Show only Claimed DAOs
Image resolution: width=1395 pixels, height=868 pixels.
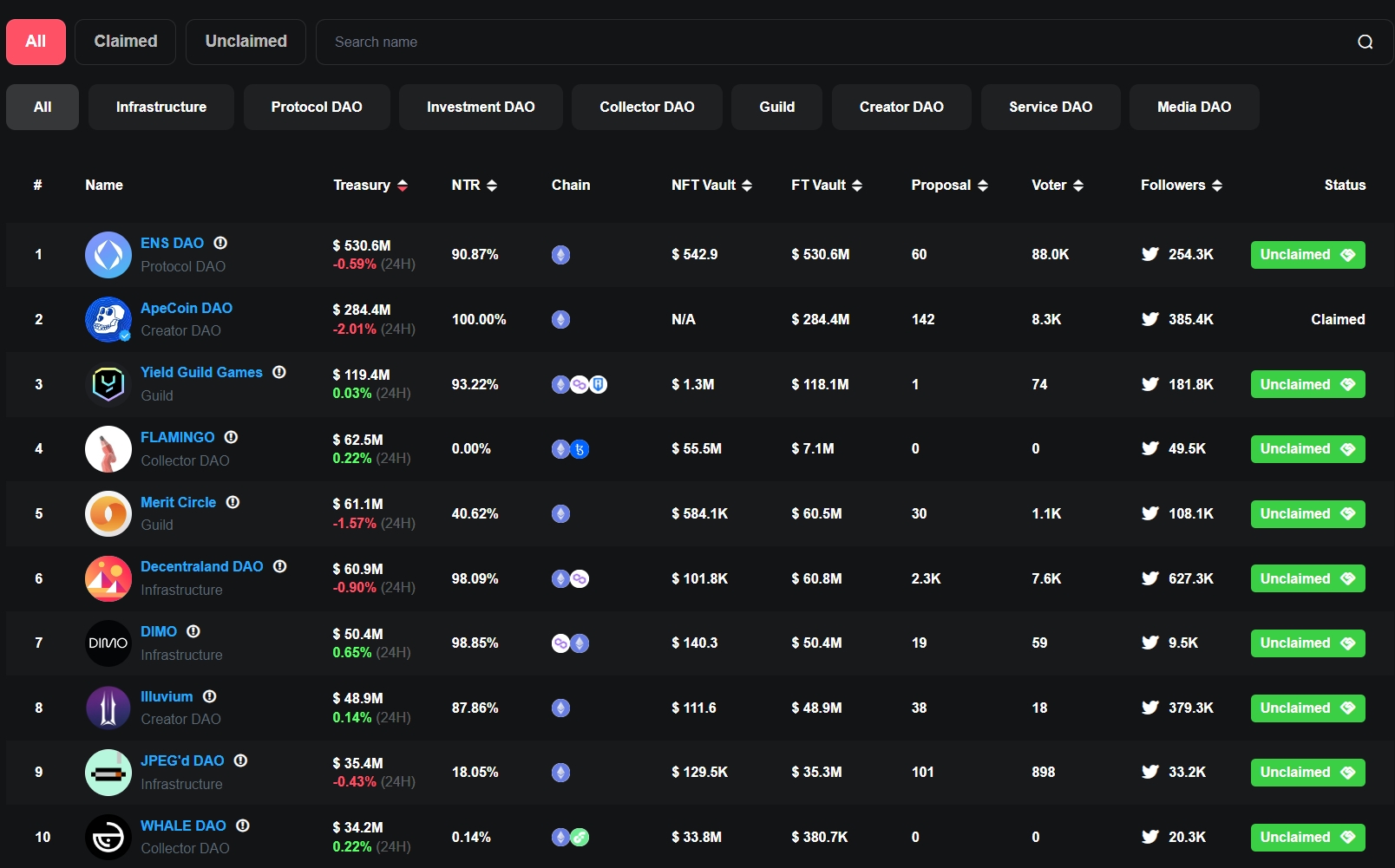click(126, 42)
